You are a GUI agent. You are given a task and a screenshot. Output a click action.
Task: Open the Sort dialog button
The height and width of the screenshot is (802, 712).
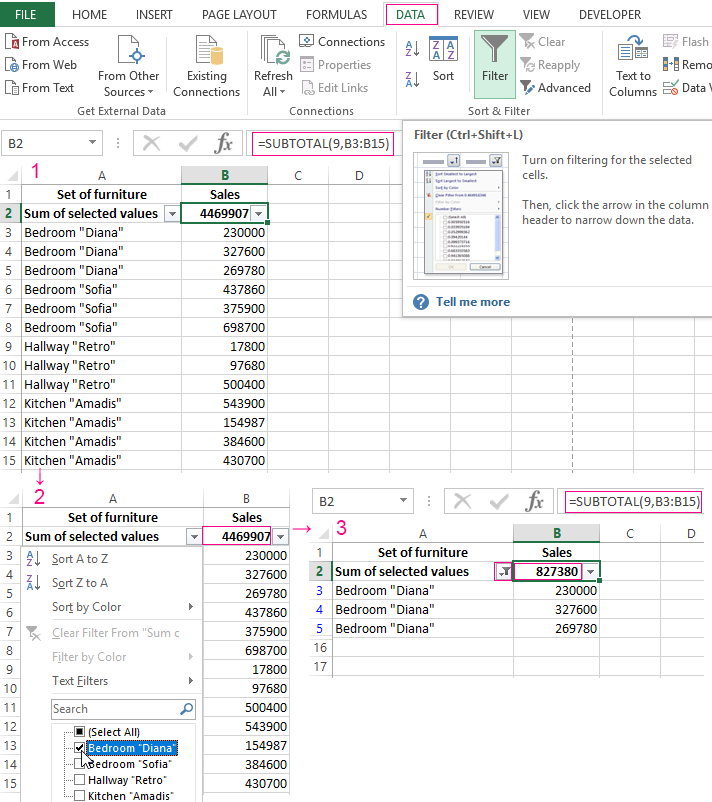[443, 59]
